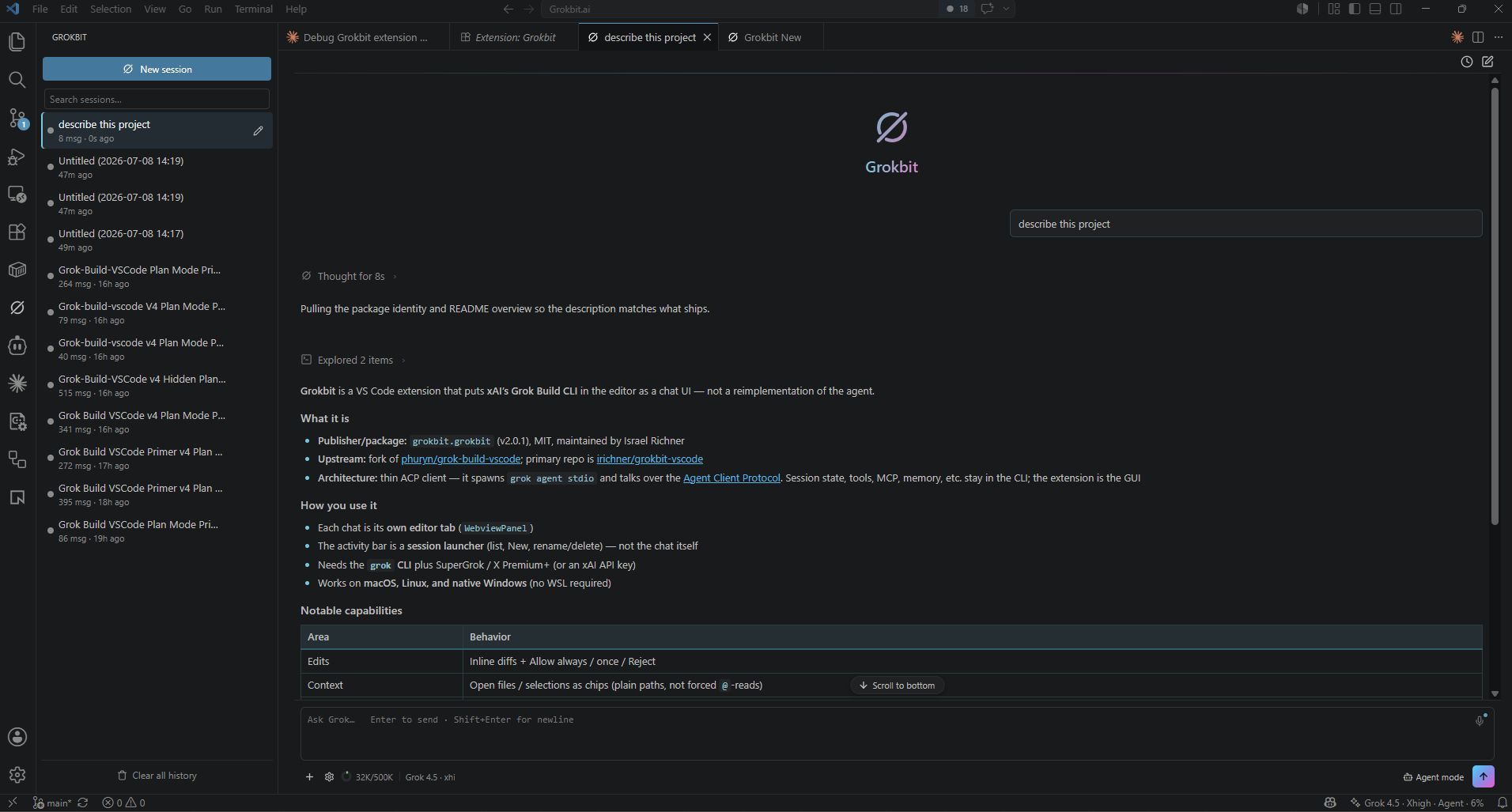Viewport: 1512px width, 812px height.
Task: Click the Copilot status bar icon
Action: click(1330, 803)
